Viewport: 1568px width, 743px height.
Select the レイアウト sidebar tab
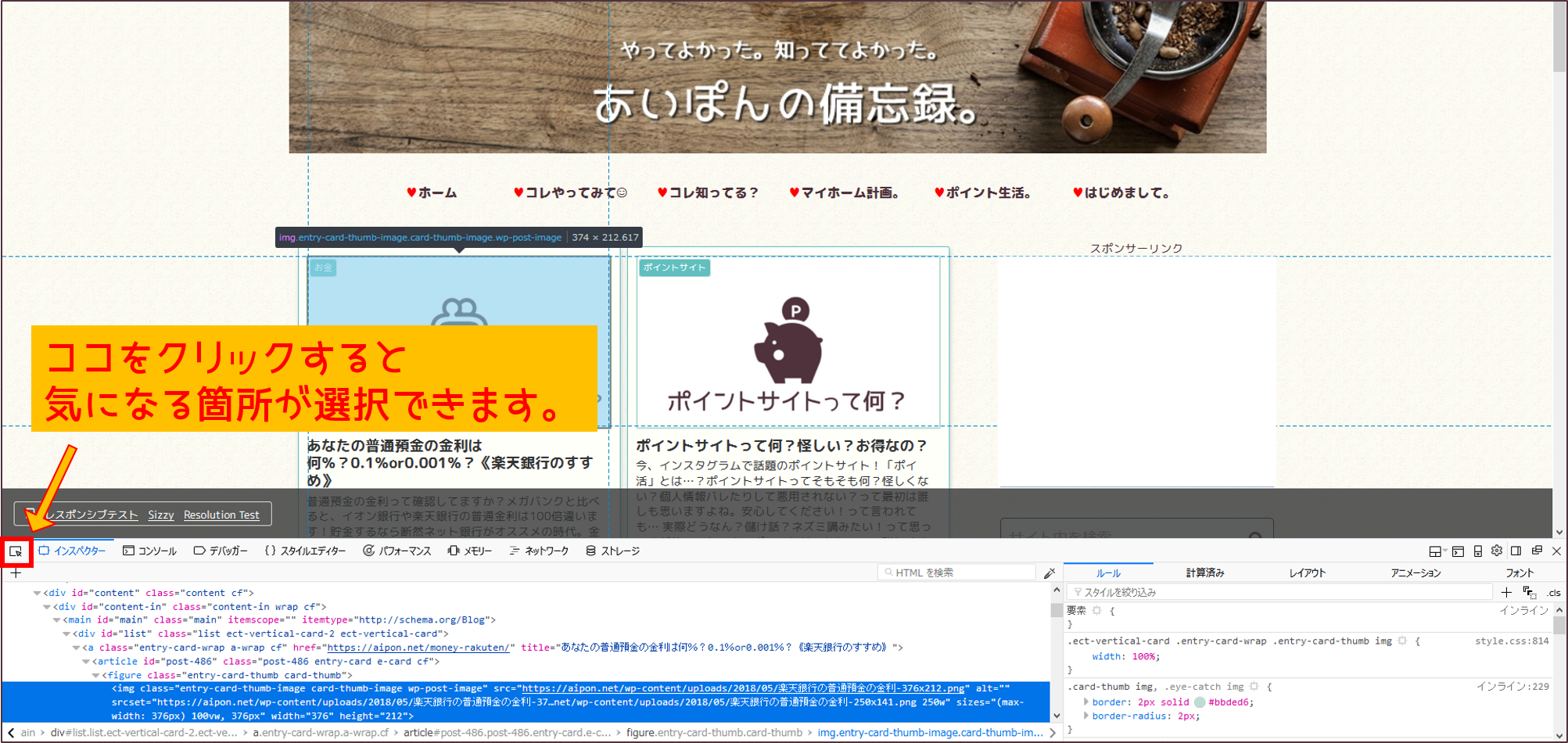point(1308,573)
